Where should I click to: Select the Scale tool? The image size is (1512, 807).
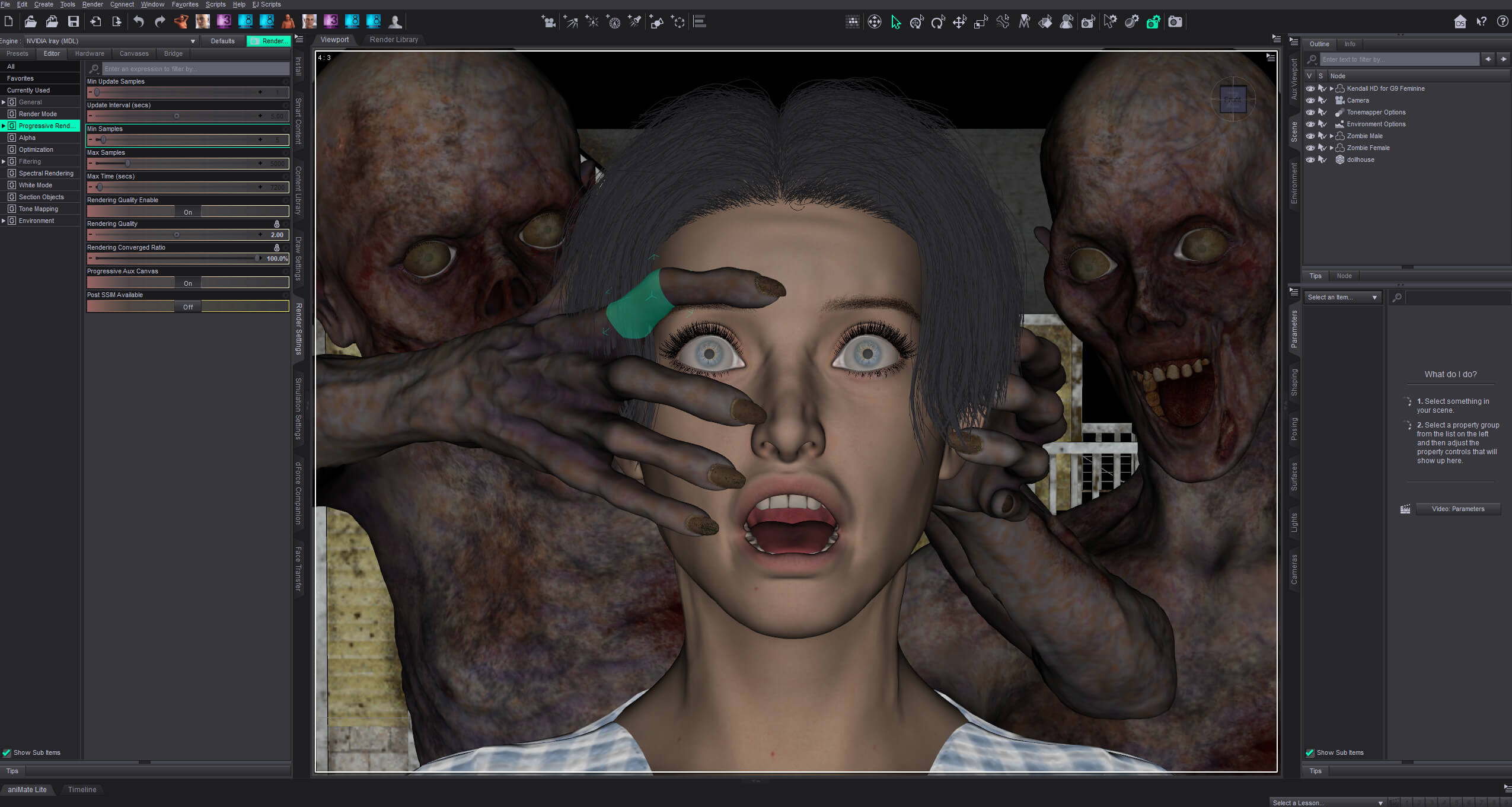pyautogui.click(x=981, y=22)
